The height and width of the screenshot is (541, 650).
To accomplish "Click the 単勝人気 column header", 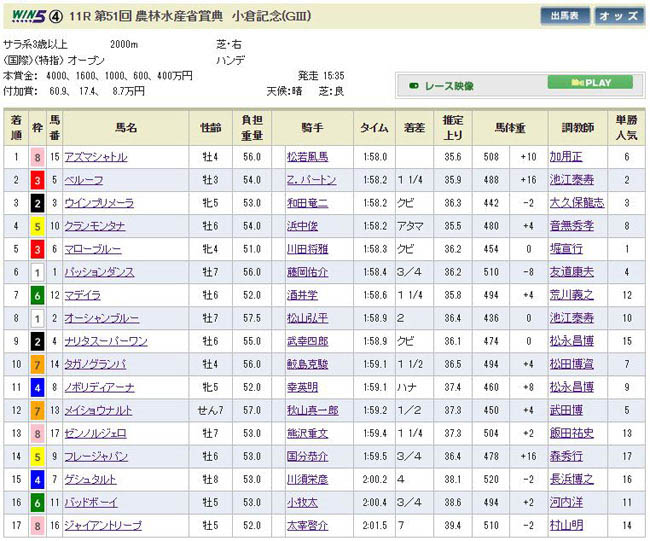I will point(626,128).
